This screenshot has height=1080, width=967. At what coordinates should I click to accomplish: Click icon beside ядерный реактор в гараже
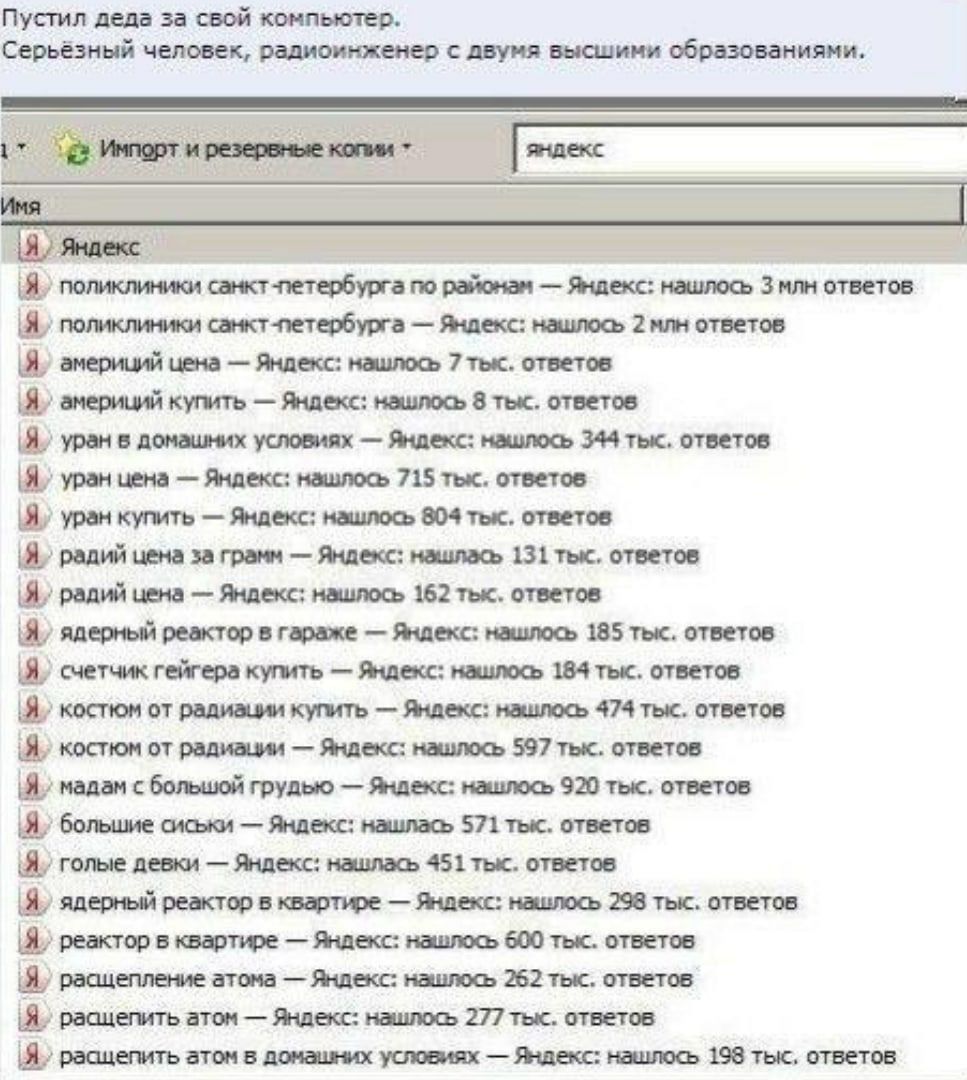(x=33, y=632)
